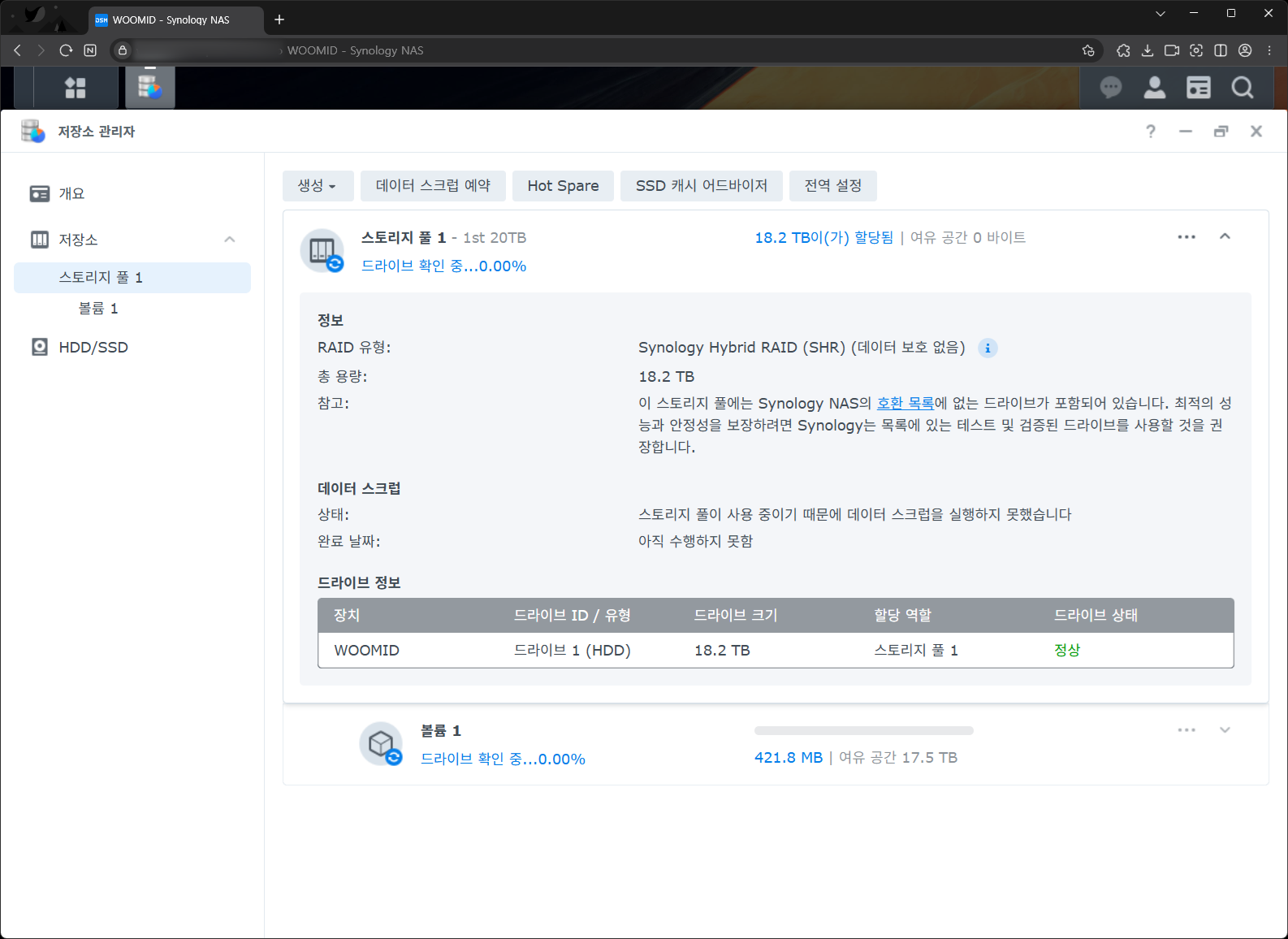1288x939 pixels.
Task: Open the three-dot menu for 스토리지 풀 1
Action: point(1186,237)
